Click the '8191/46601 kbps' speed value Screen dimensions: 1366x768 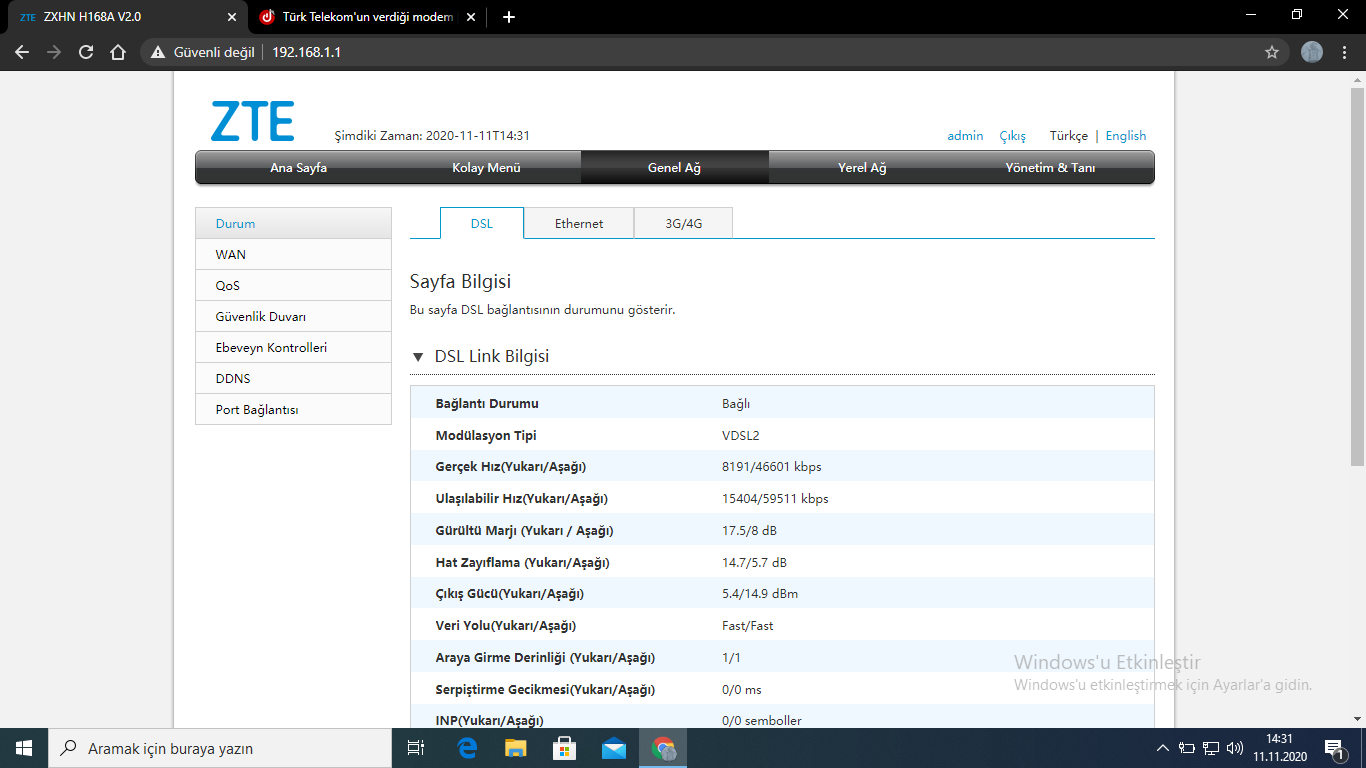click(772, 467)
